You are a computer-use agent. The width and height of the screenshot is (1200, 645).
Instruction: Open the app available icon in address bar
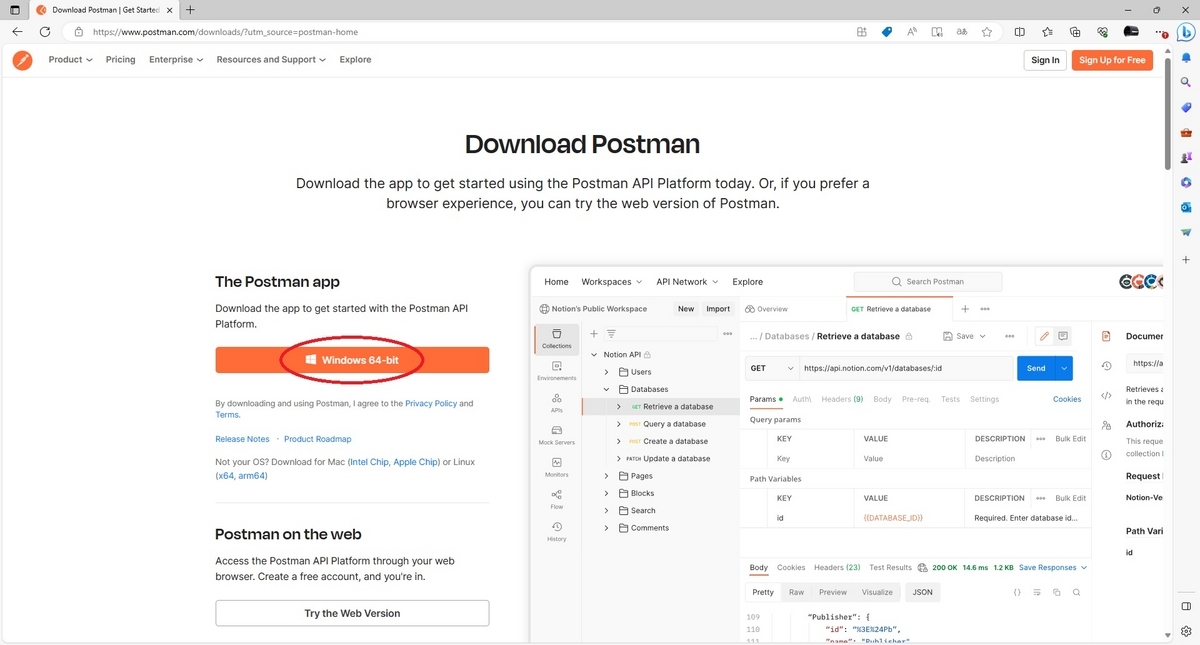point(861,32)
